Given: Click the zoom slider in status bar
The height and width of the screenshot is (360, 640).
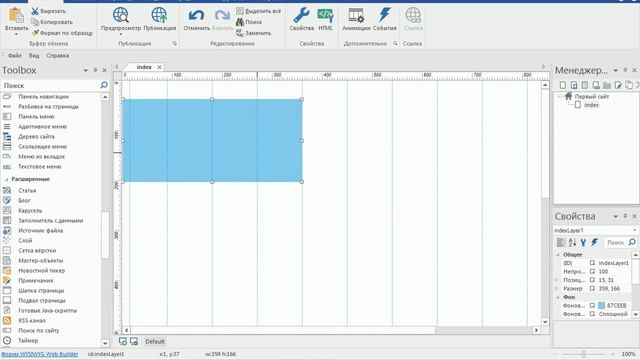Looking at the screenshot, I should (584, 354).
